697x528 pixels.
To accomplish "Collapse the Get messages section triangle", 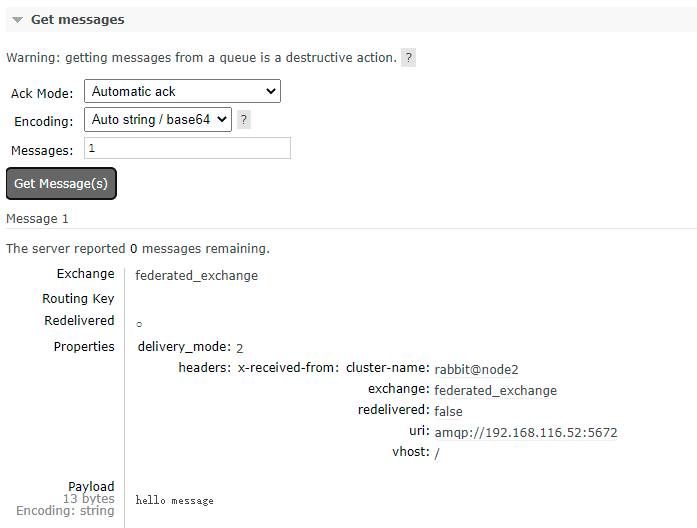I will [17, 20].
